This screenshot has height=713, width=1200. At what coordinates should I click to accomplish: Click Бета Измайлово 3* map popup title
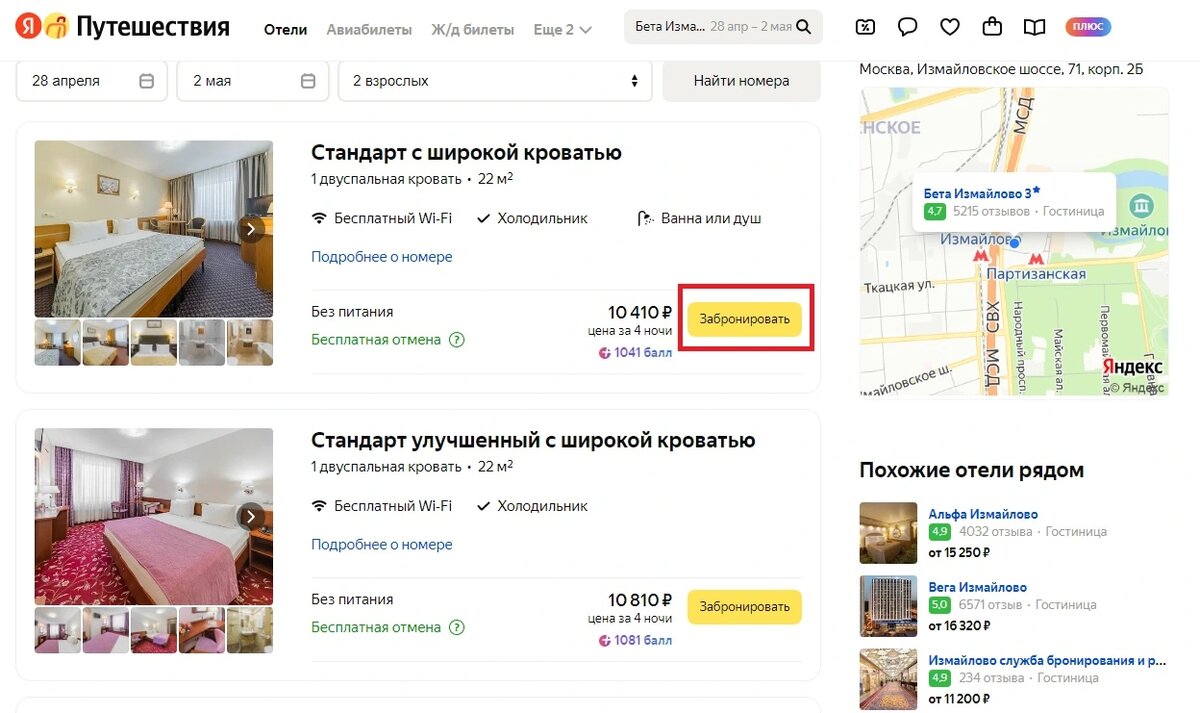[982, 192]
